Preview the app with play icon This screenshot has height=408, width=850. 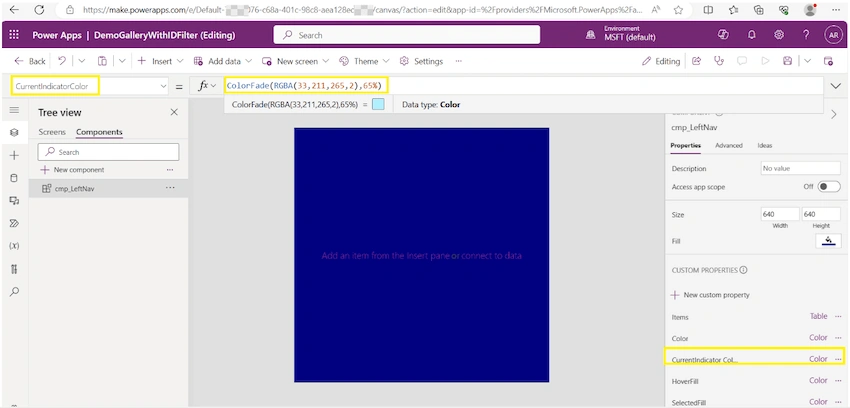765,61
